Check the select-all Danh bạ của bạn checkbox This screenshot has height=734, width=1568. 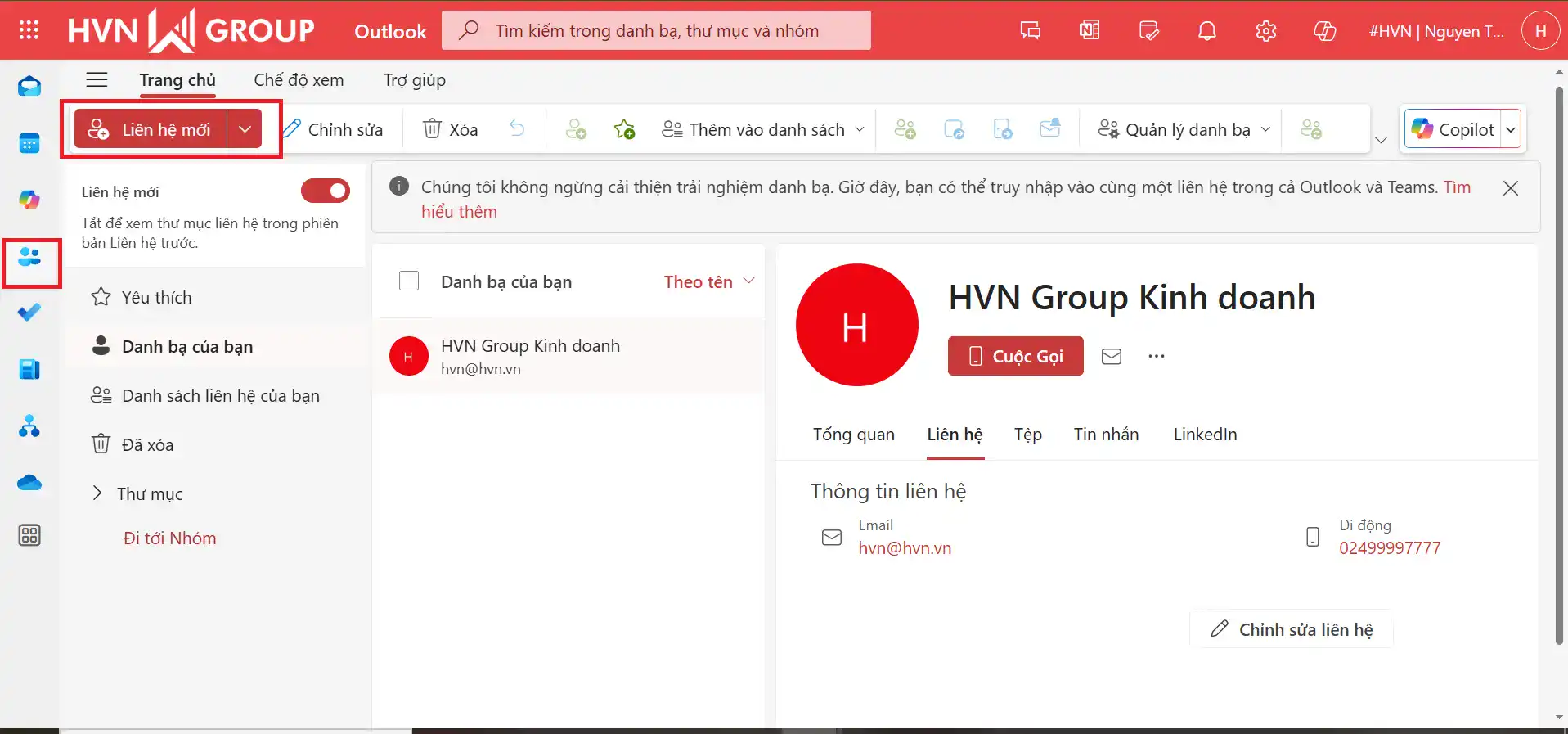click(409, 281)
